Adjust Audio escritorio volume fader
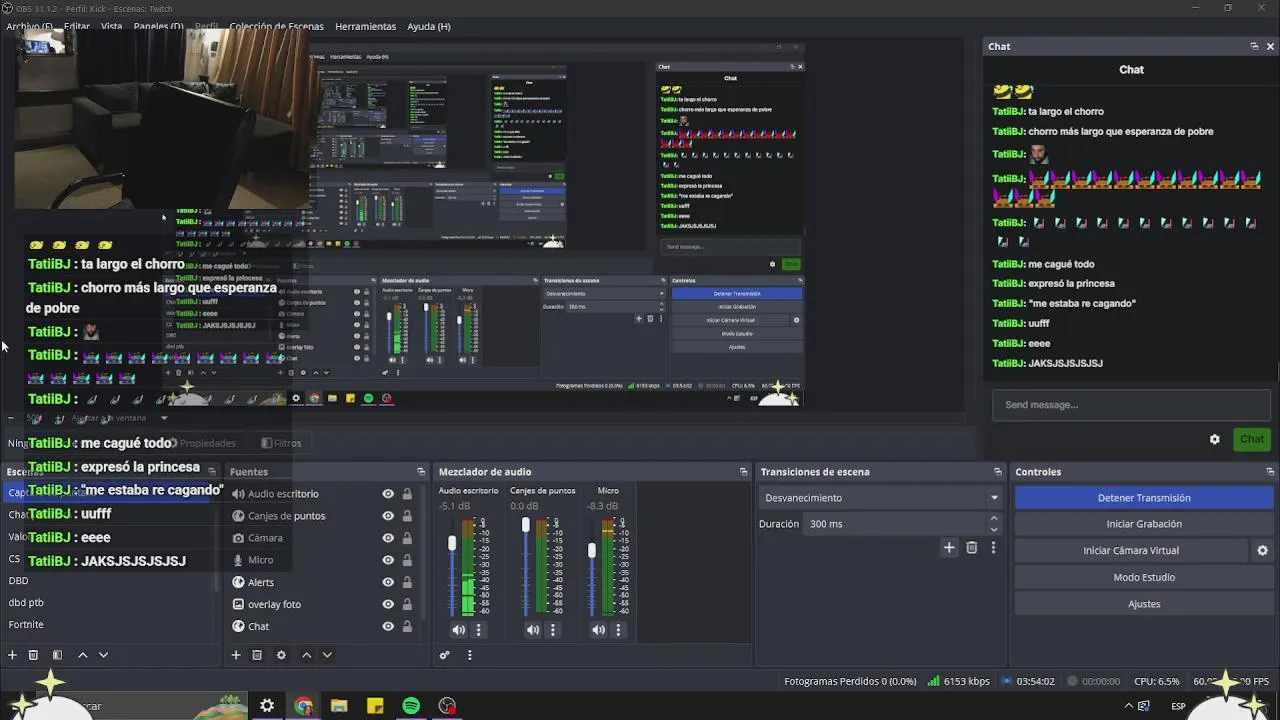1280x720 pixels. point(452,543)
